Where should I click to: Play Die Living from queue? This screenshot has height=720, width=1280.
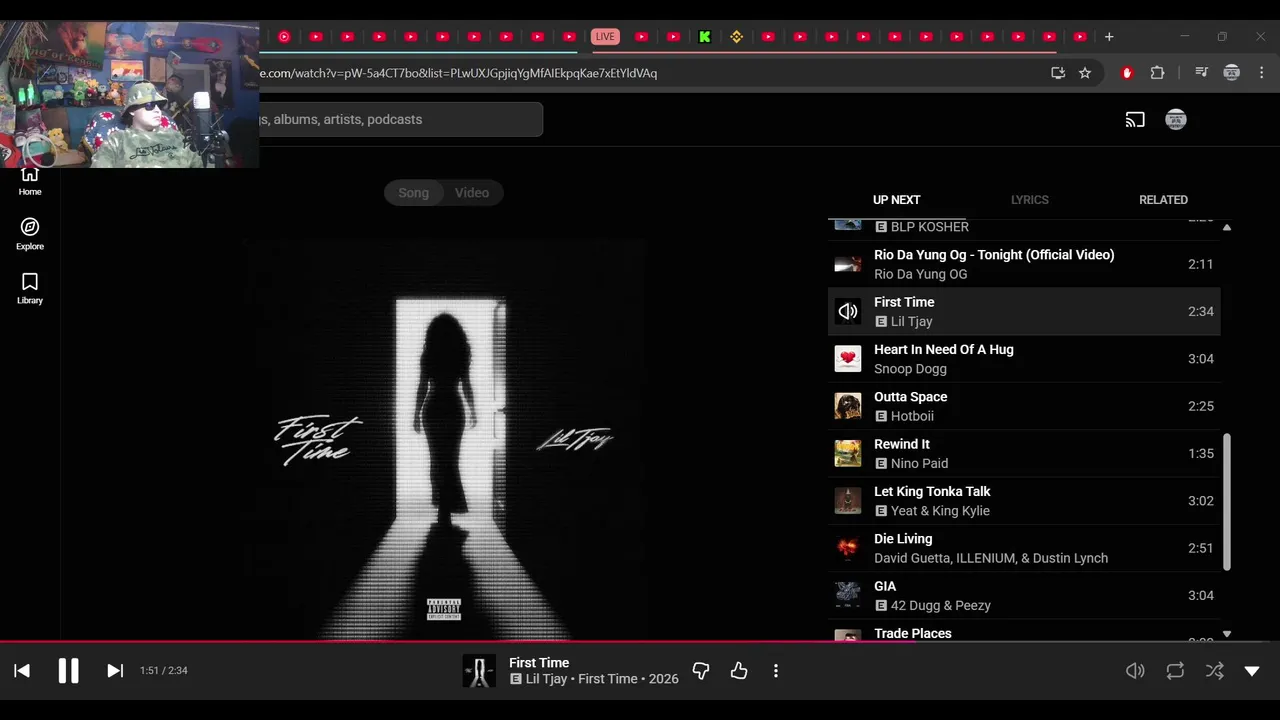1024,548
